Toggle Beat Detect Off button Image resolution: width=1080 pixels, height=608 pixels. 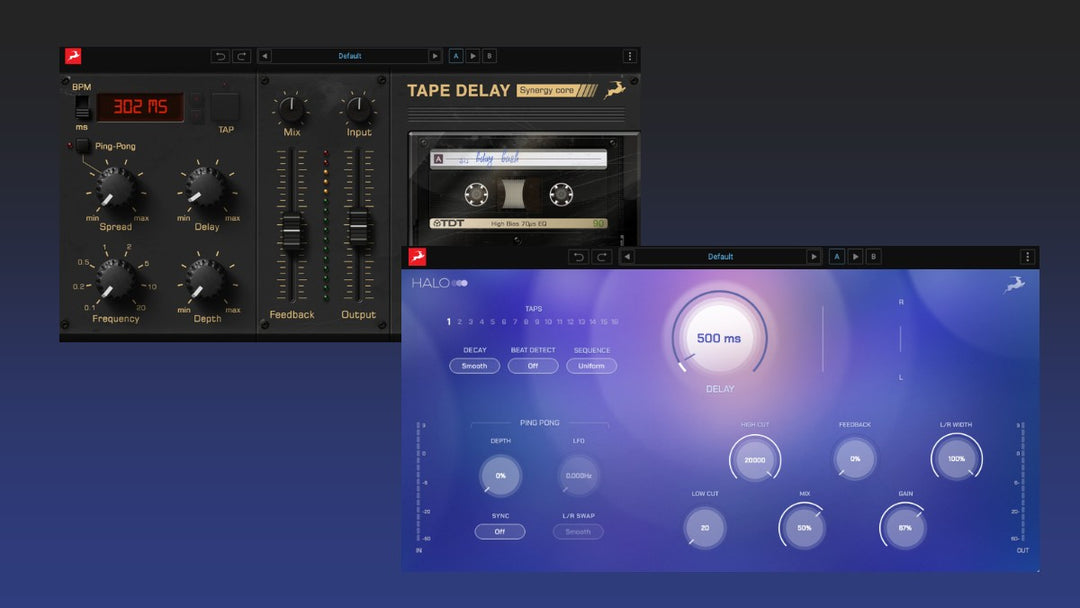point(532,366)
